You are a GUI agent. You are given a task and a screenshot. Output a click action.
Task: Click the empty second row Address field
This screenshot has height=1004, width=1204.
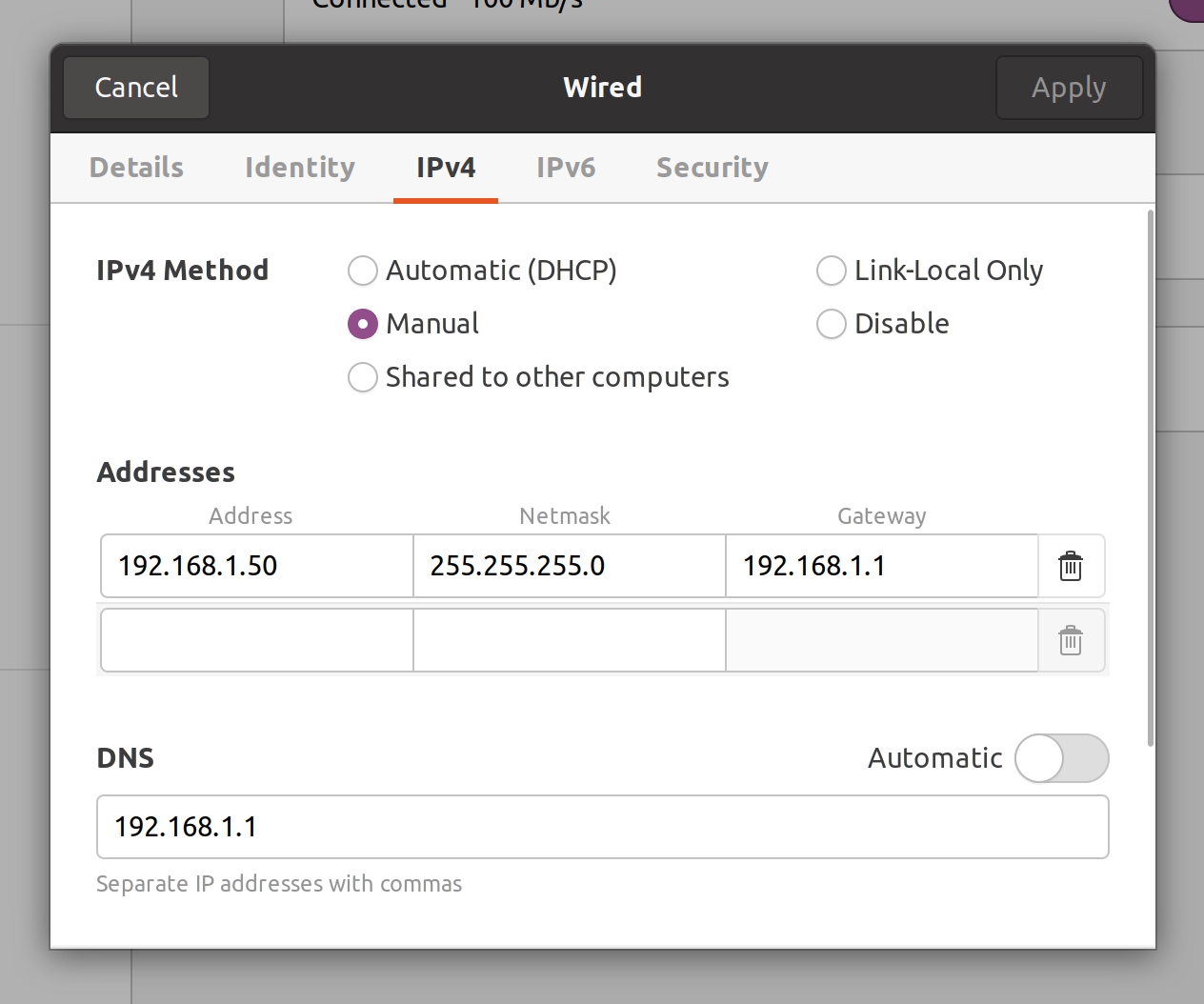pyautogui.click(x=256, y=640)
